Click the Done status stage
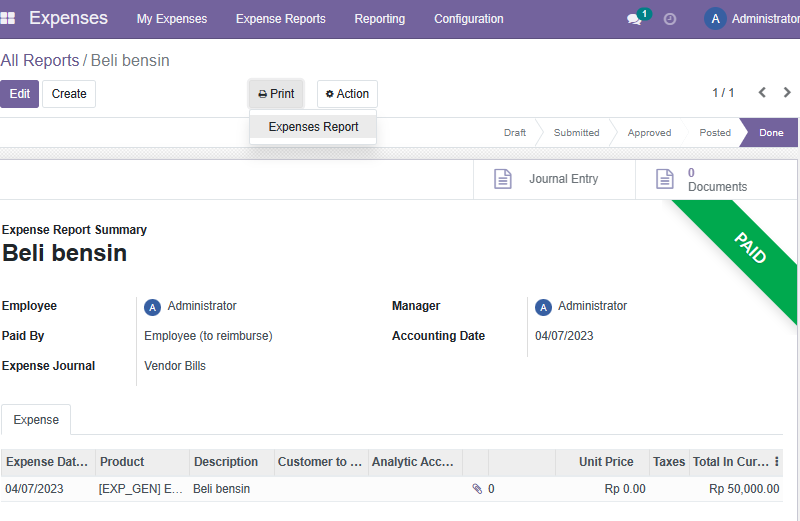 pyautogui.click(x=771, y=133)
